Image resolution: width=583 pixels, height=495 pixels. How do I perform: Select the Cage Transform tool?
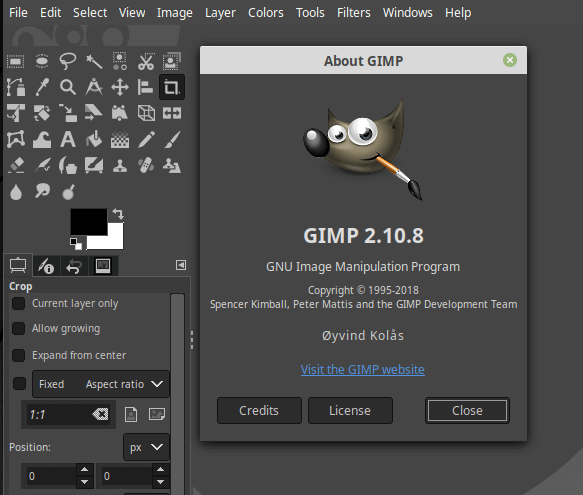click(x=16, y=139)
